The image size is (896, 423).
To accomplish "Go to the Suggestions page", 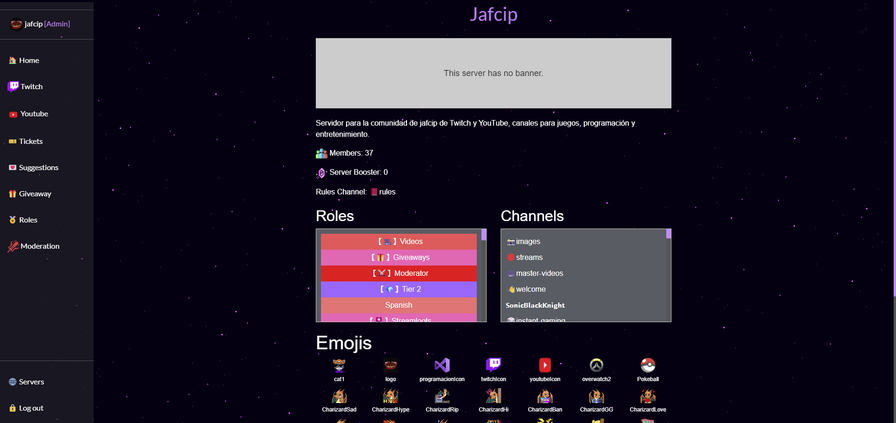I will click(x=38, y=168).
